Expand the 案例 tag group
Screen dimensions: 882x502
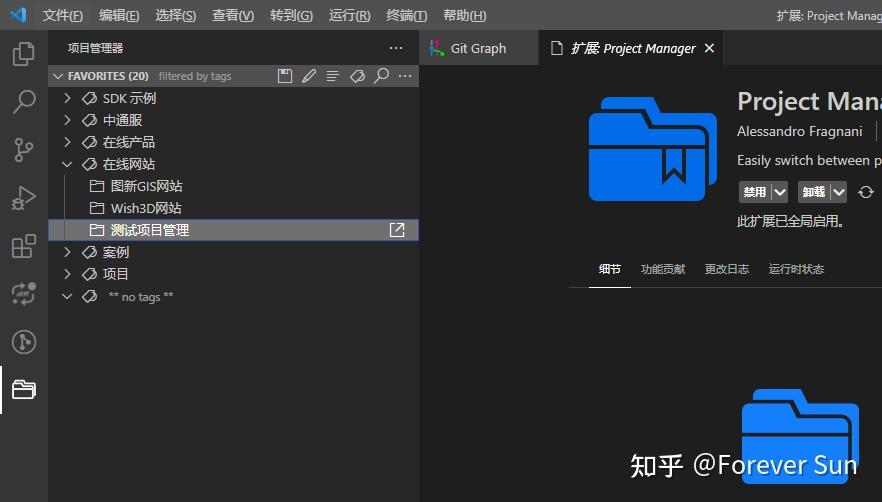click(67, 252)
